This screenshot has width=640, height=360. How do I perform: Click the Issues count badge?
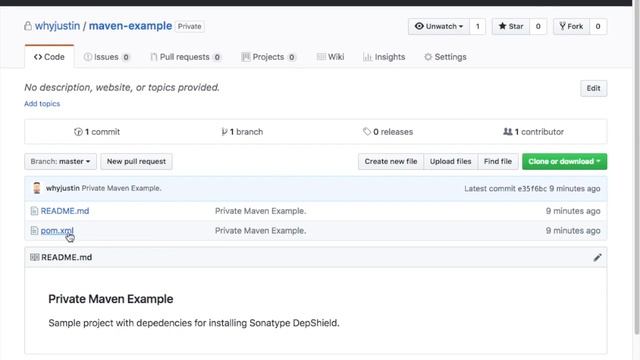126,57
